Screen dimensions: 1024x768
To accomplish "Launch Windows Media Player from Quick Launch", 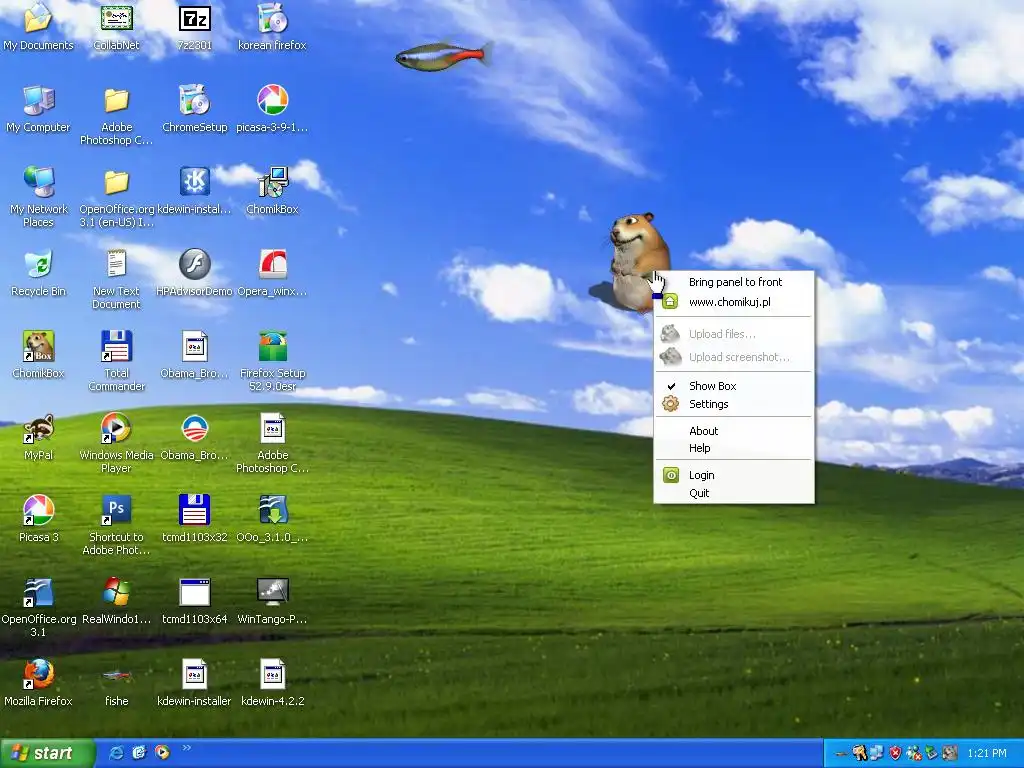I will coord(163,753).
